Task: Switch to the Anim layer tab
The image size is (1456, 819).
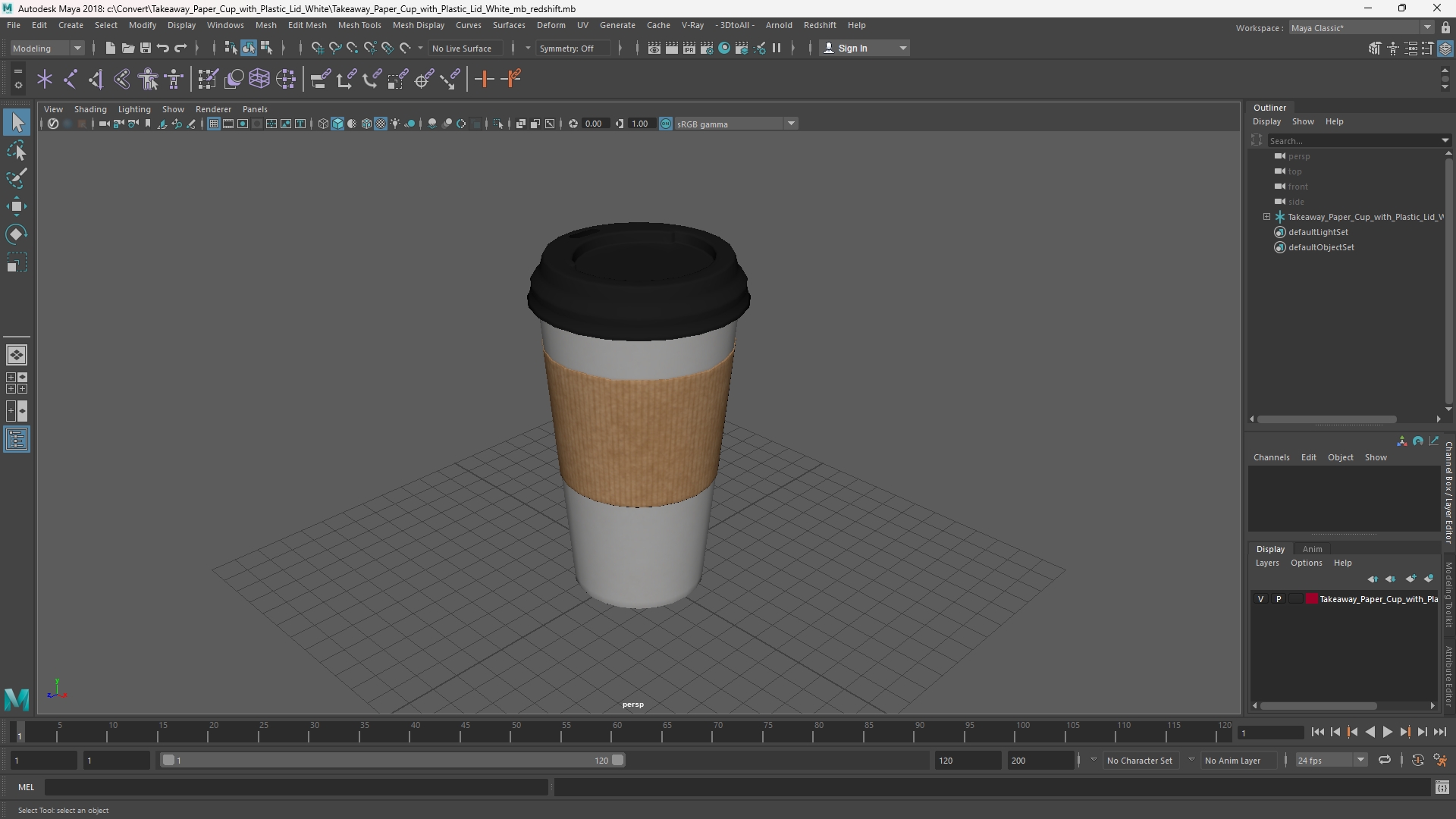Action: tap(1312, 549)
